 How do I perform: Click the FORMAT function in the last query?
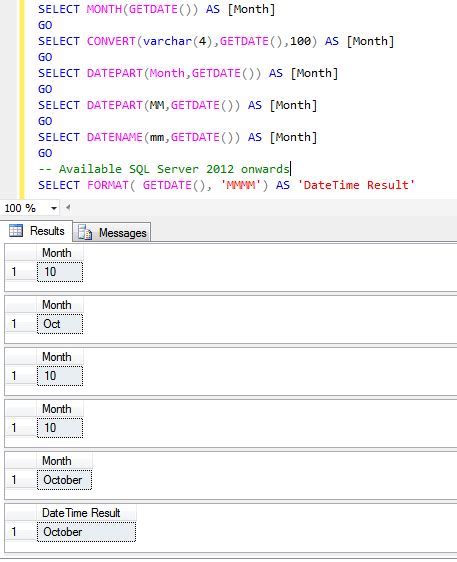pyautogui.click(x=108, y=185)
